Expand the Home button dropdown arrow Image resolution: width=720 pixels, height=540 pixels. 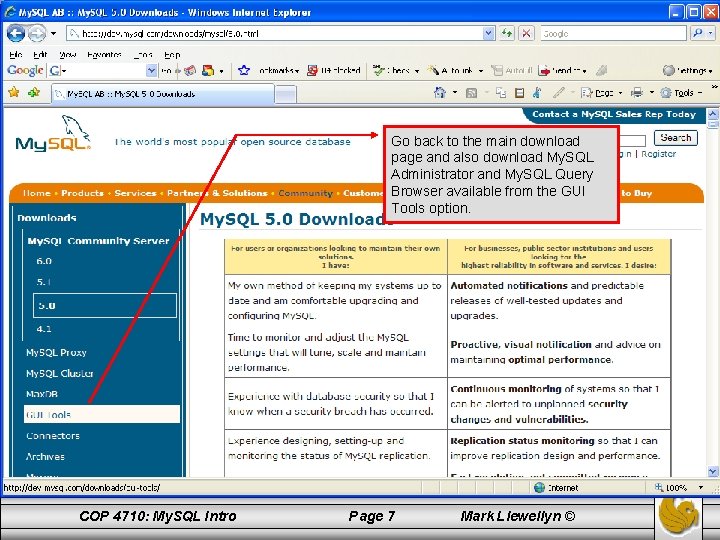(455, 93)
